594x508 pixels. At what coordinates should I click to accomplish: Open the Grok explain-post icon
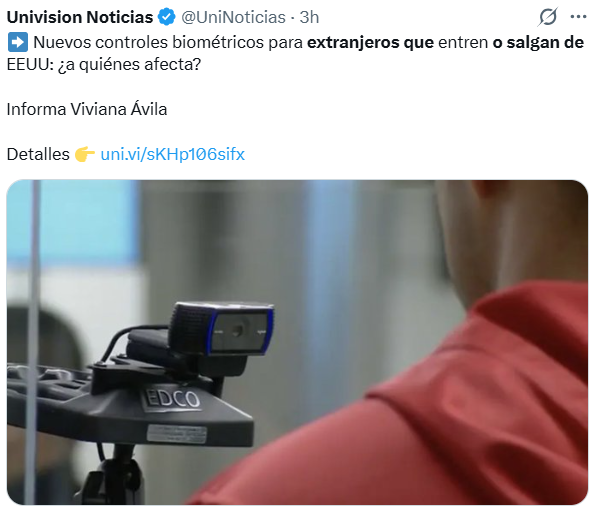point(547,17)
